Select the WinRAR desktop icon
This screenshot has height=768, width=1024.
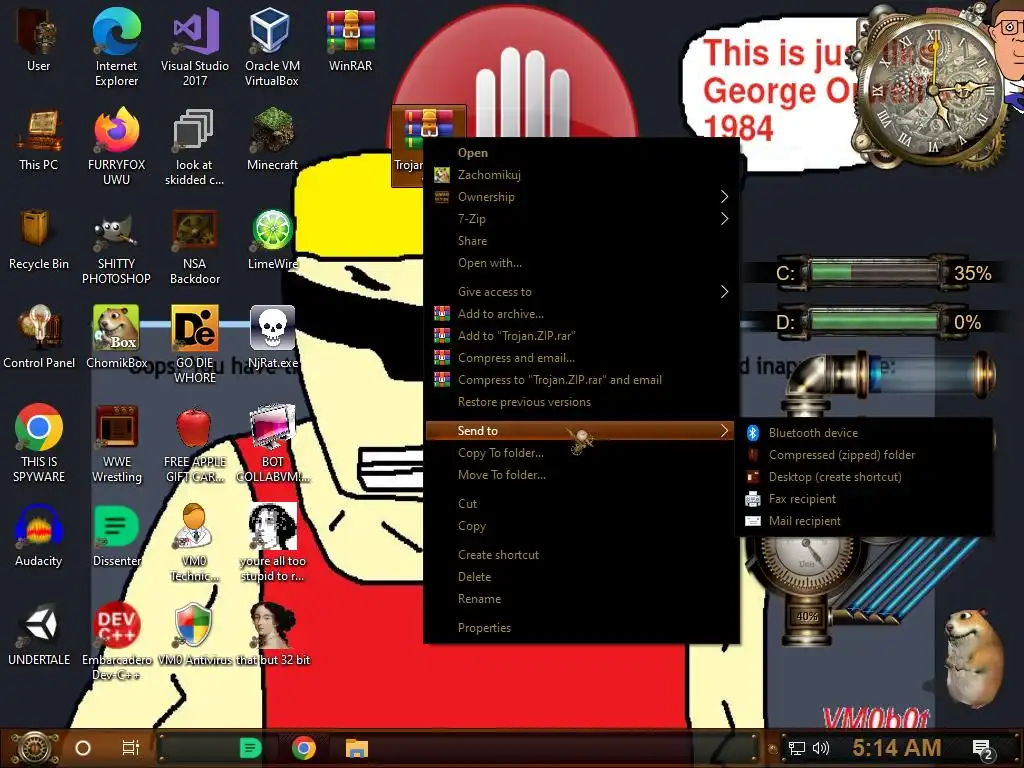351,40
